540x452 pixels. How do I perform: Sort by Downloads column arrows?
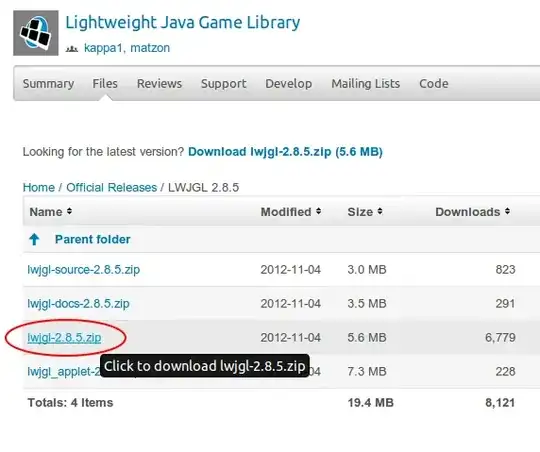pos(507,211)
